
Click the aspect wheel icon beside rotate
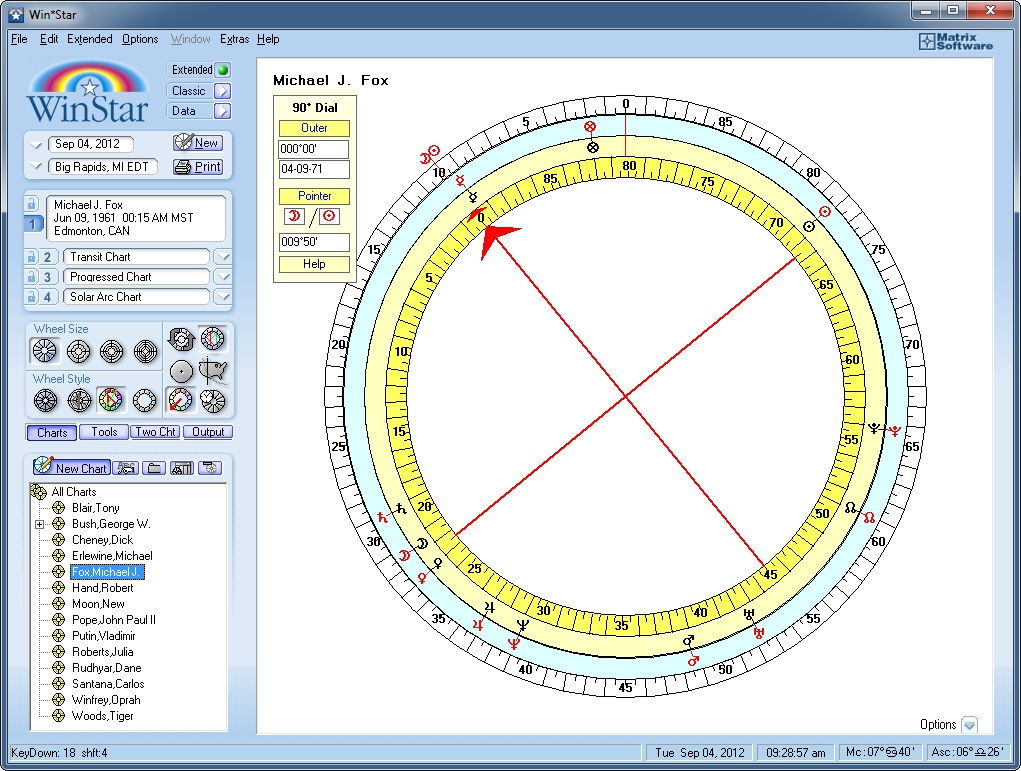coord(213,339)
